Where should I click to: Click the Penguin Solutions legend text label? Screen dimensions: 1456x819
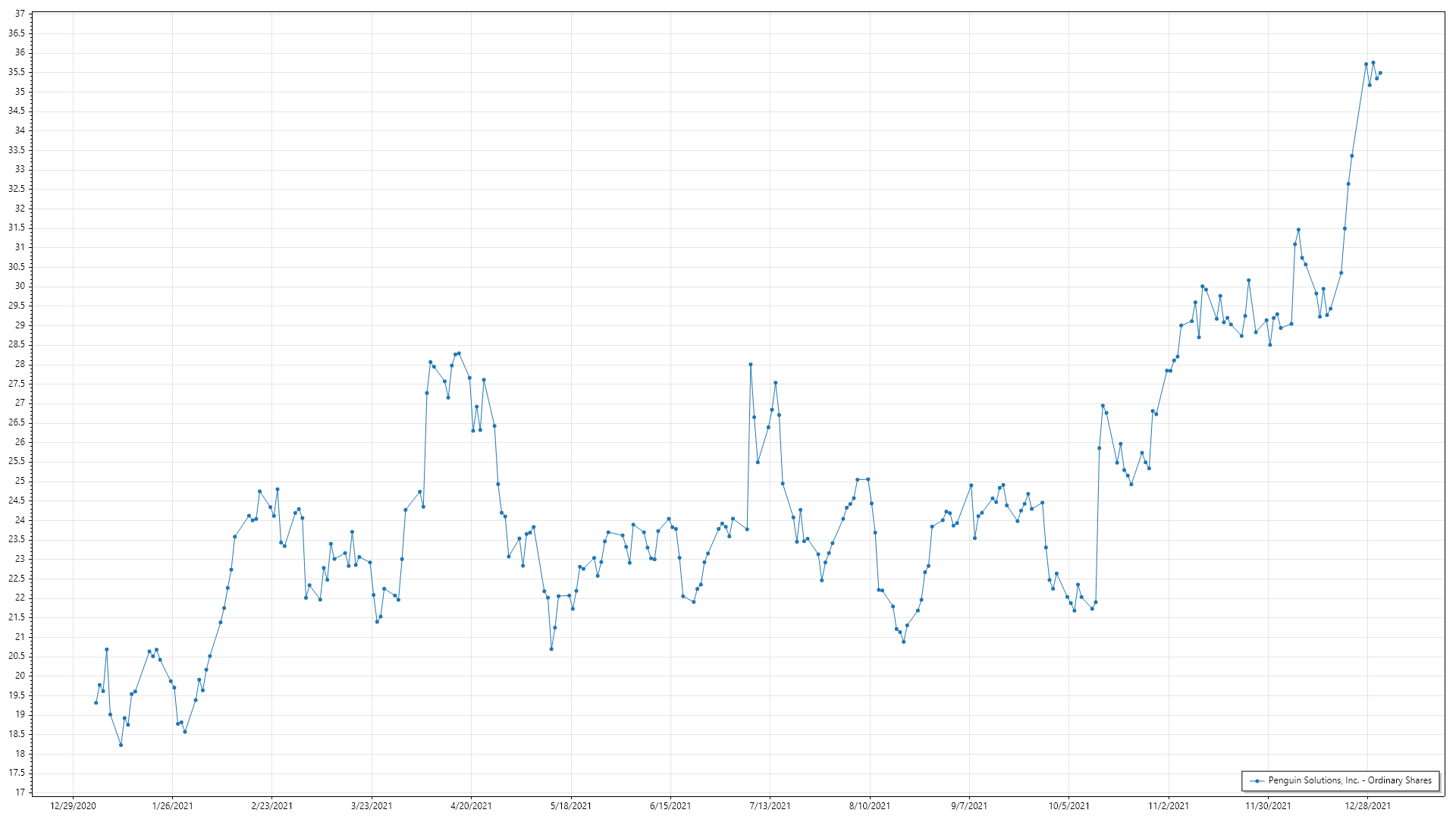(1350, 780)
